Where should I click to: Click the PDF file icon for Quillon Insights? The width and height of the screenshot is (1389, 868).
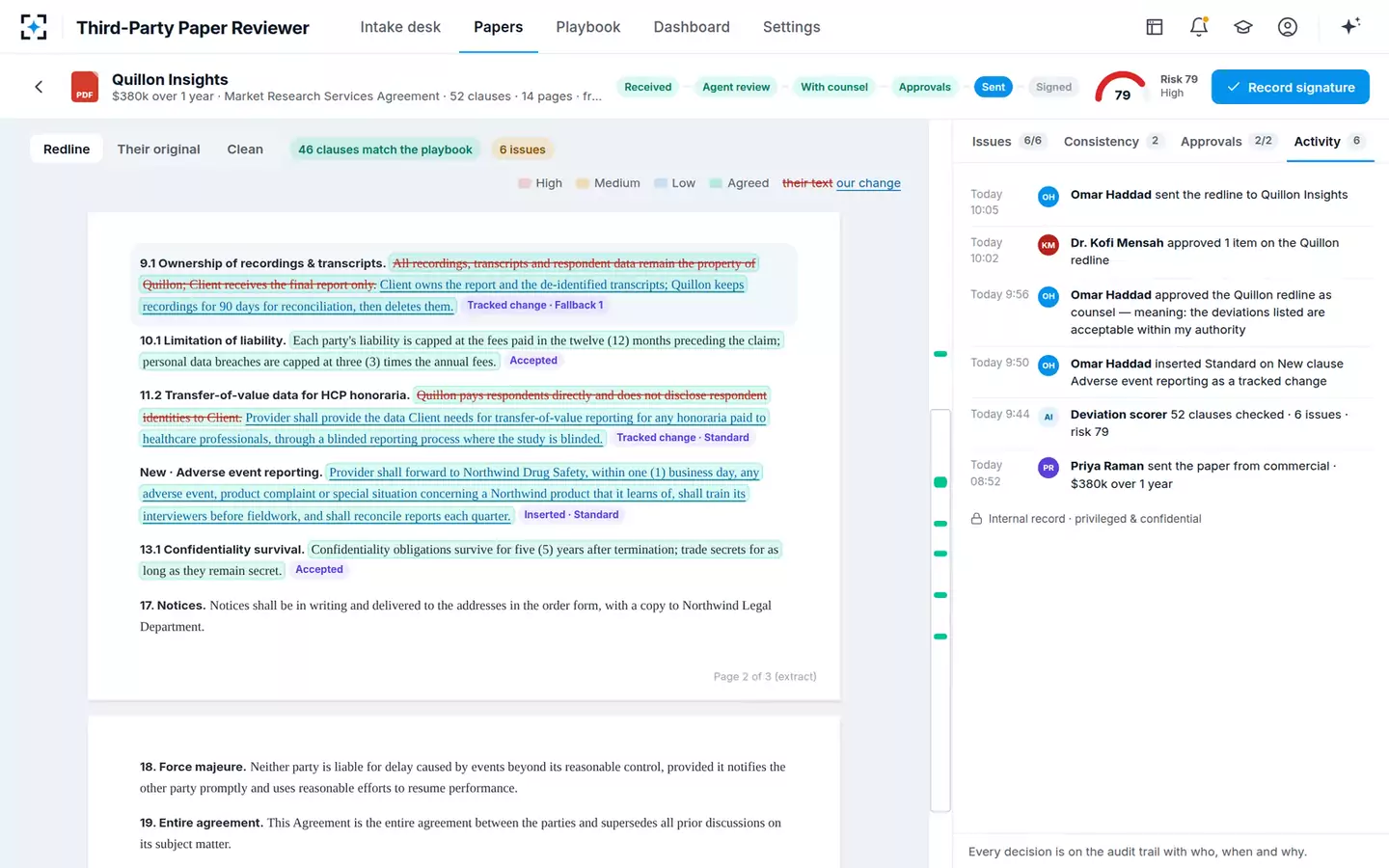[85, 87]
